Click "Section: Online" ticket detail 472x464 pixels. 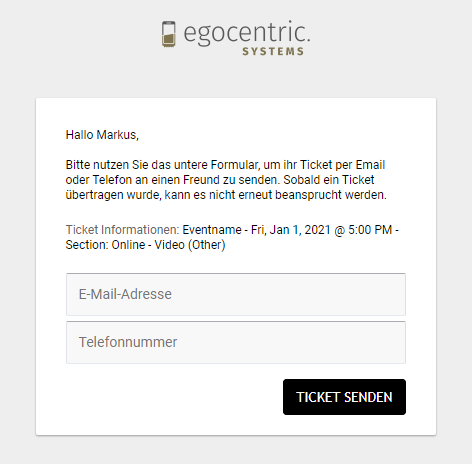[x=105, y=245]
